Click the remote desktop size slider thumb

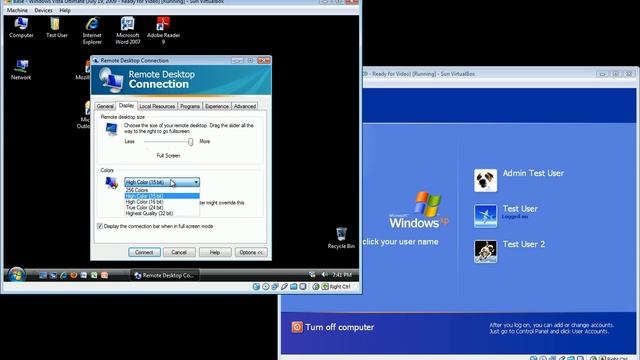click(x=190, y=142)
